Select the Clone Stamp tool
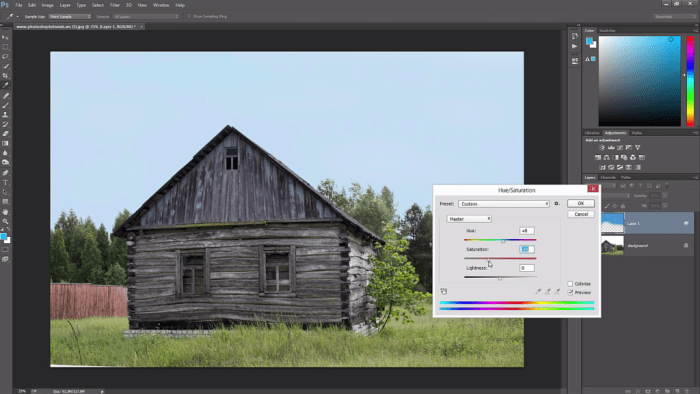Image resolution: width=700 pixels, height=394 pixels. click(5, 115)
